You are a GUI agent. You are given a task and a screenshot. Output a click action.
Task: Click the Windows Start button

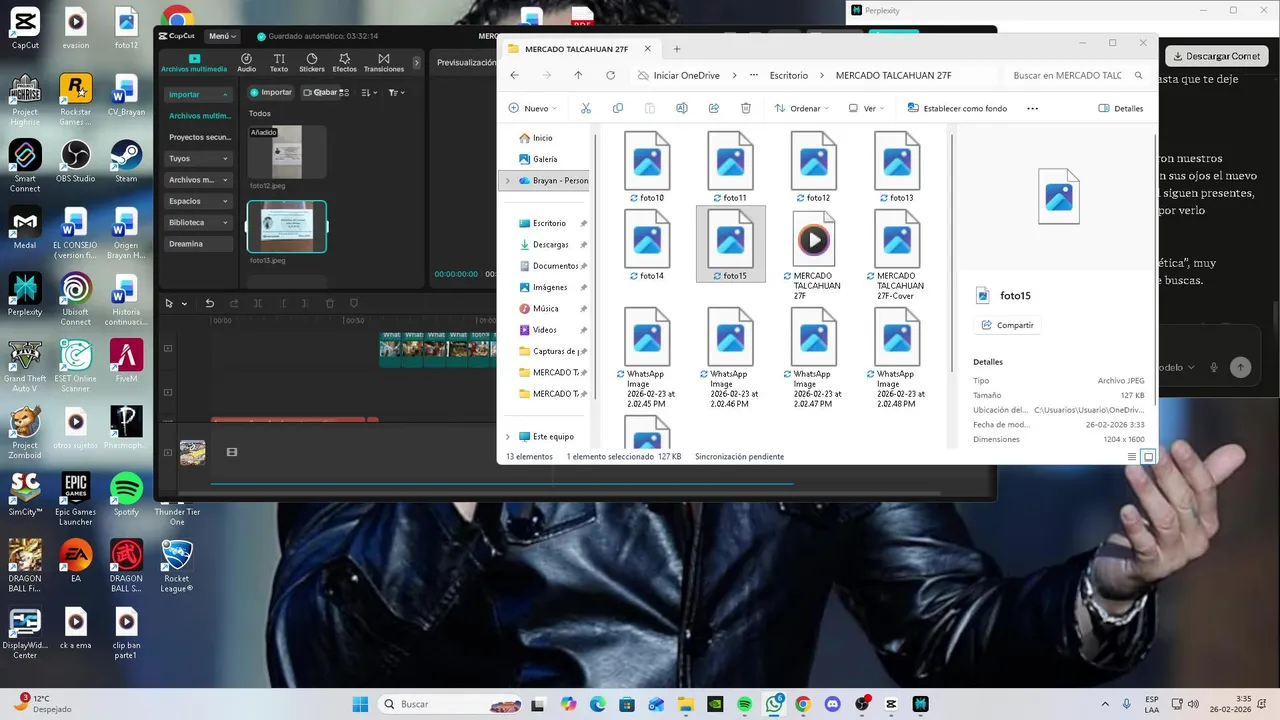(x=360, y=704)
